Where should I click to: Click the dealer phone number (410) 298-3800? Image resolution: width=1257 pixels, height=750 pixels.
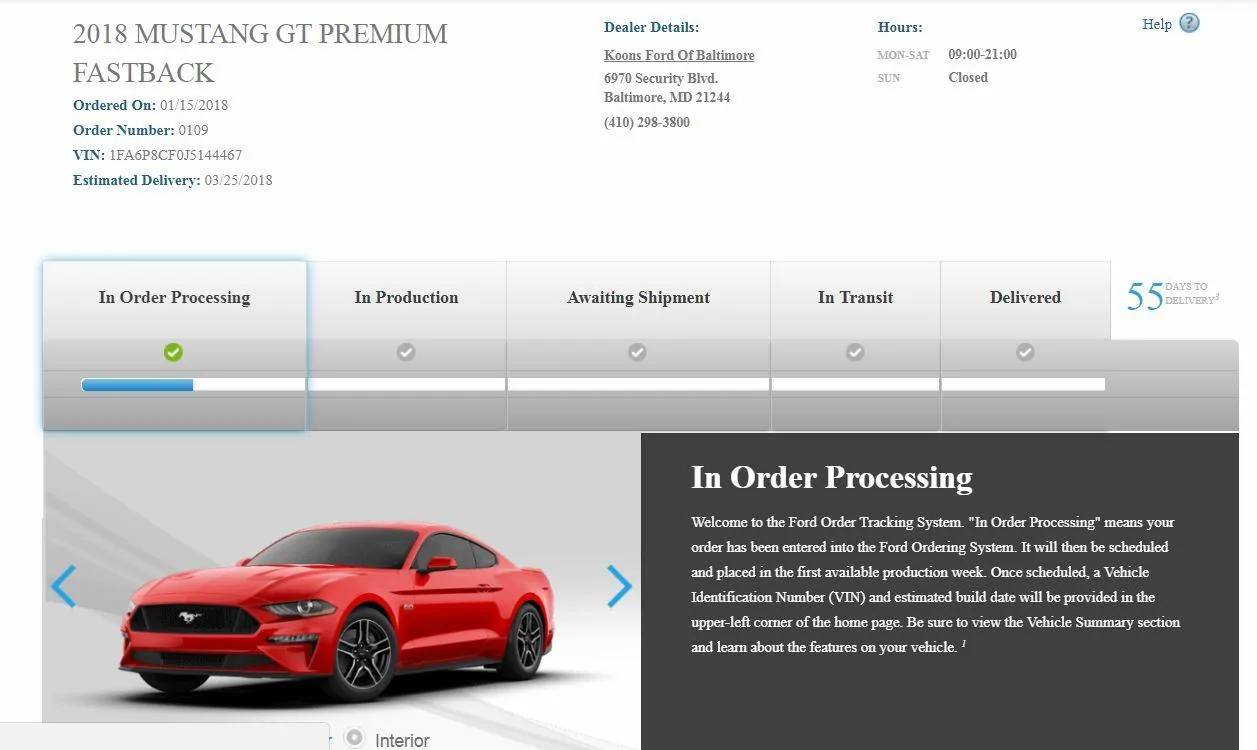[x=647, y=122]
